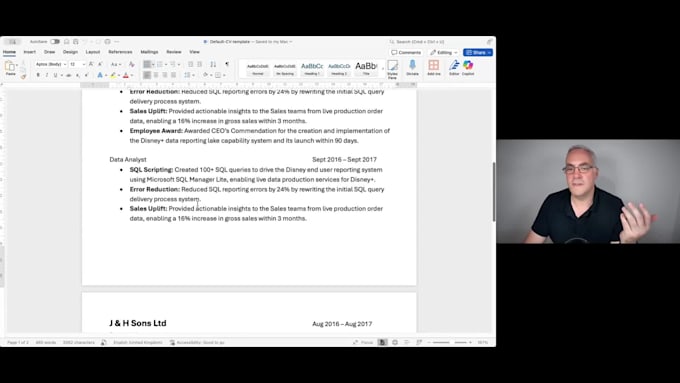Adjust the zoom slider in status bar
680x383 pixels.
pyautogui.click(x=449, y=343)
